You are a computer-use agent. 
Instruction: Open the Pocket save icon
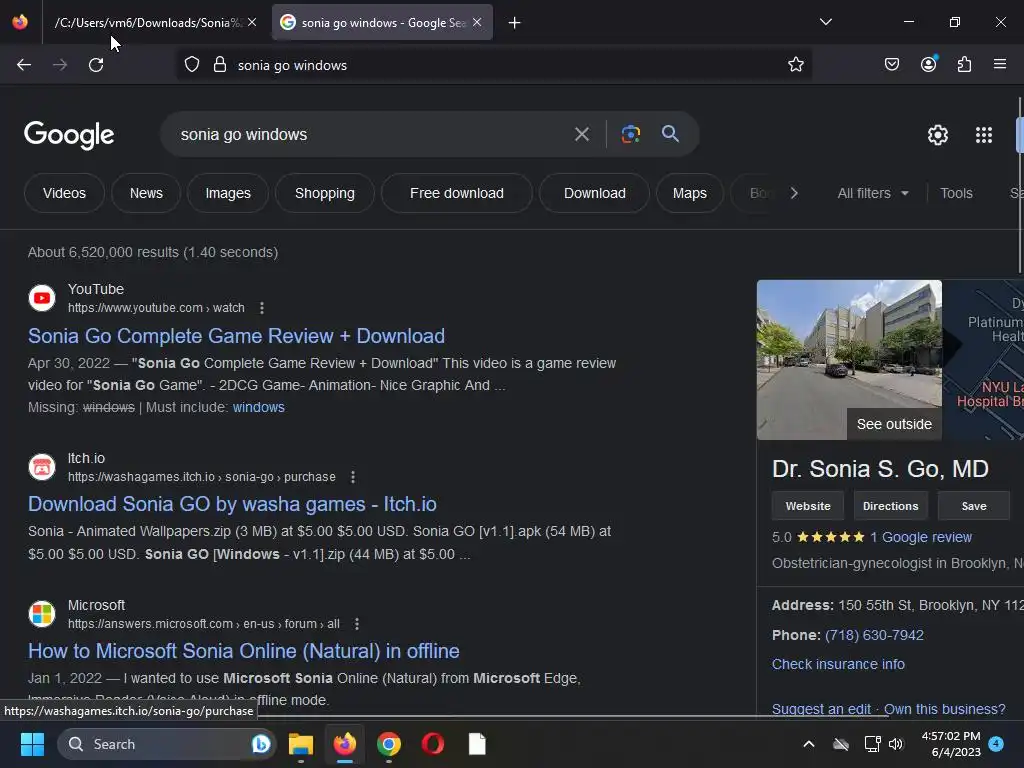pyautogui.click(x=891, y=65)
